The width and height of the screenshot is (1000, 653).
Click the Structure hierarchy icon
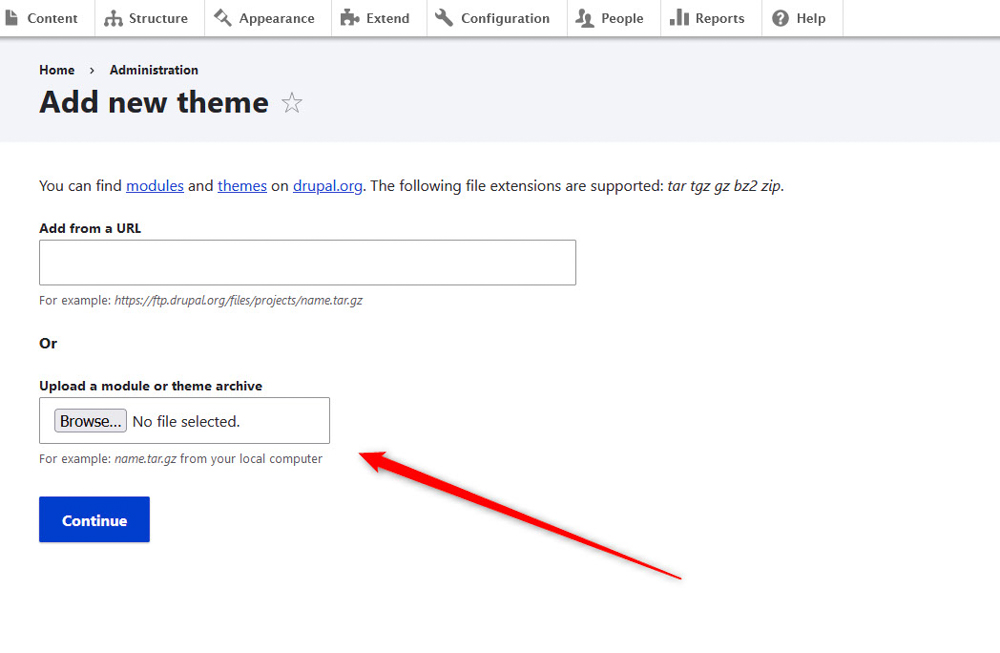click(x=114, y=18)
